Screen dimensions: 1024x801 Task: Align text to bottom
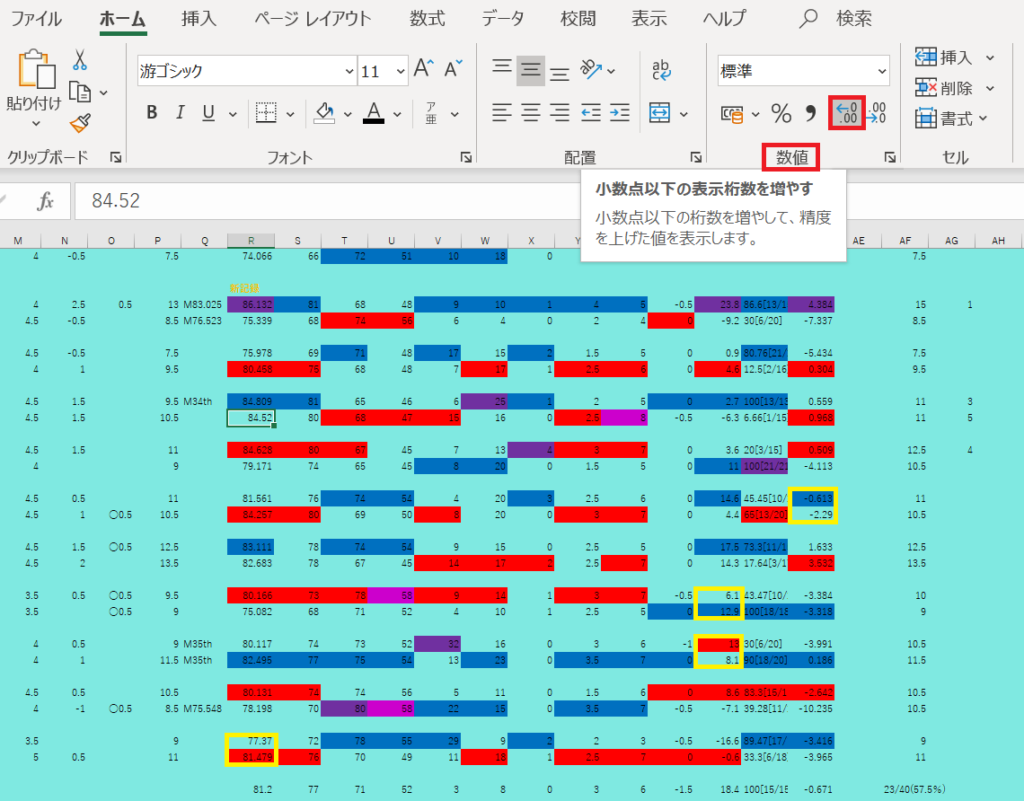point(559,72)
